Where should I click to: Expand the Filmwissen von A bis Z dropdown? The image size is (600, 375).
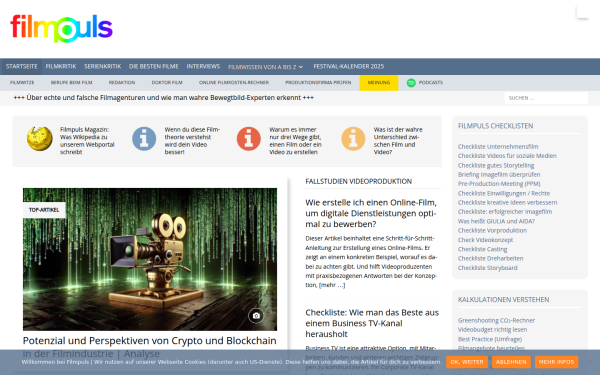click(x=266, y=67)
